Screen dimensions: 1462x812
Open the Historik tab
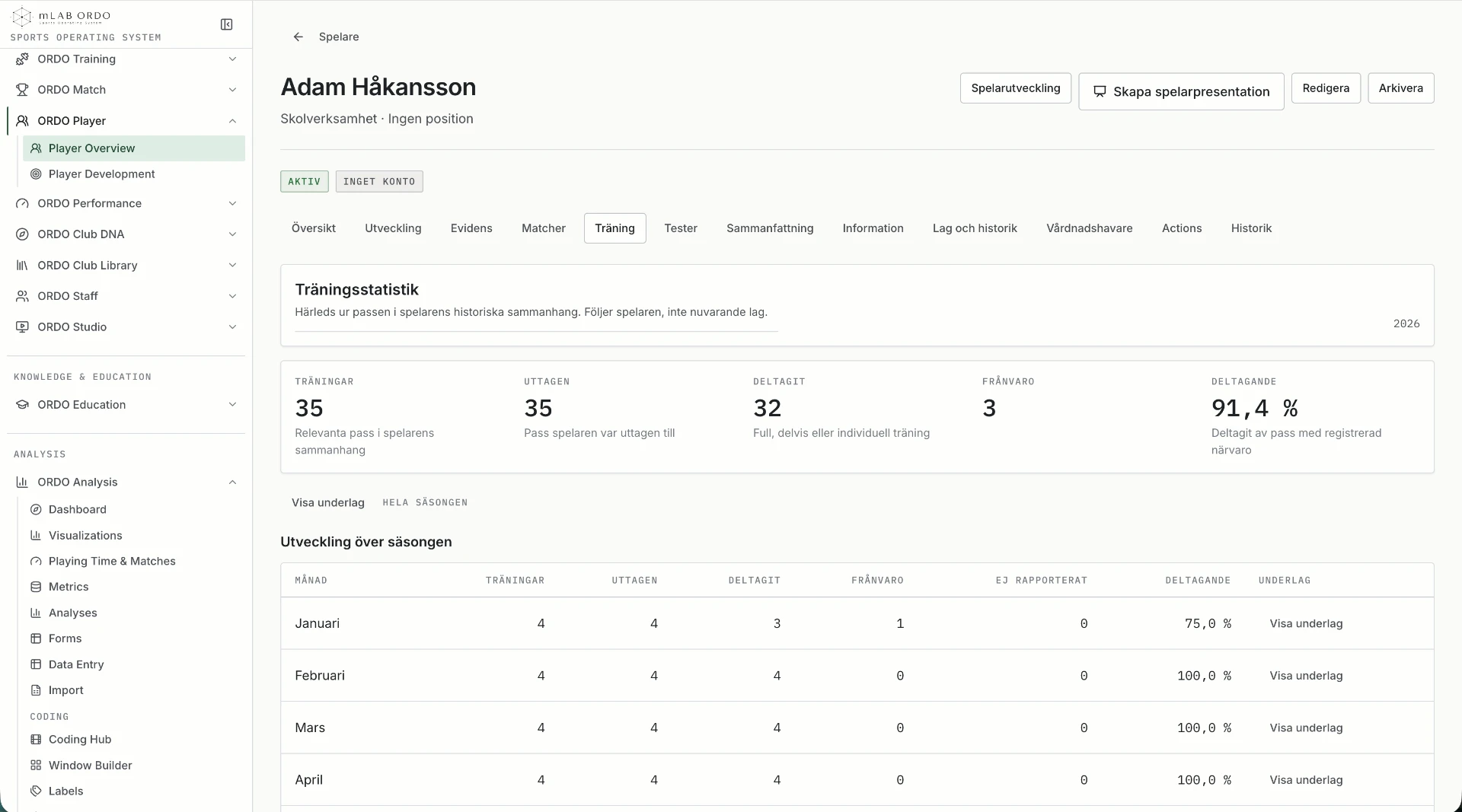[x=1251, y=228]
